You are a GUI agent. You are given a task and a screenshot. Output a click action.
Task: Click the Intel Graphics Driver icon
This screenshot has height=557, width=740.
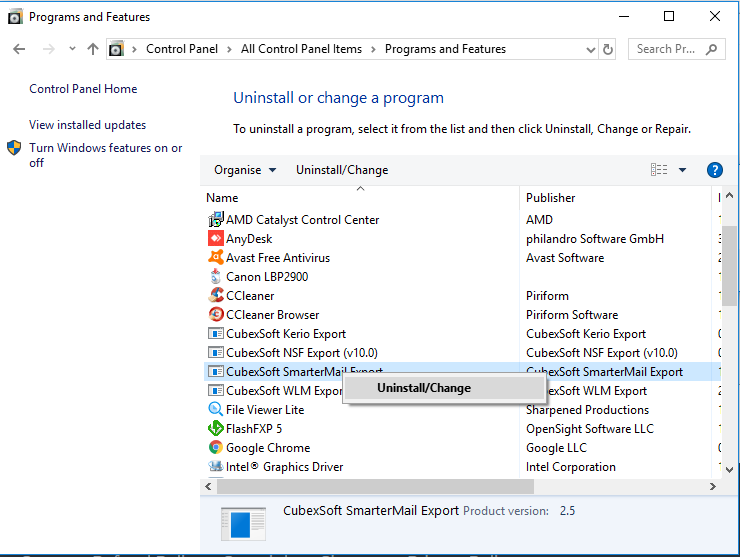click(x=216, y=466)
